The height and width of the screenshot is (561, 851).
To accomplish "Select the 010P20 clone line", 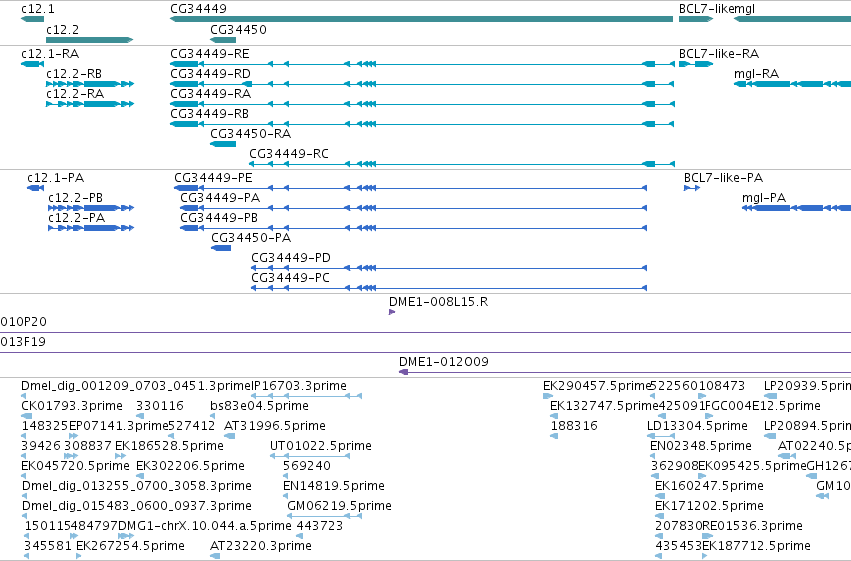I will (x=426, y=333).
